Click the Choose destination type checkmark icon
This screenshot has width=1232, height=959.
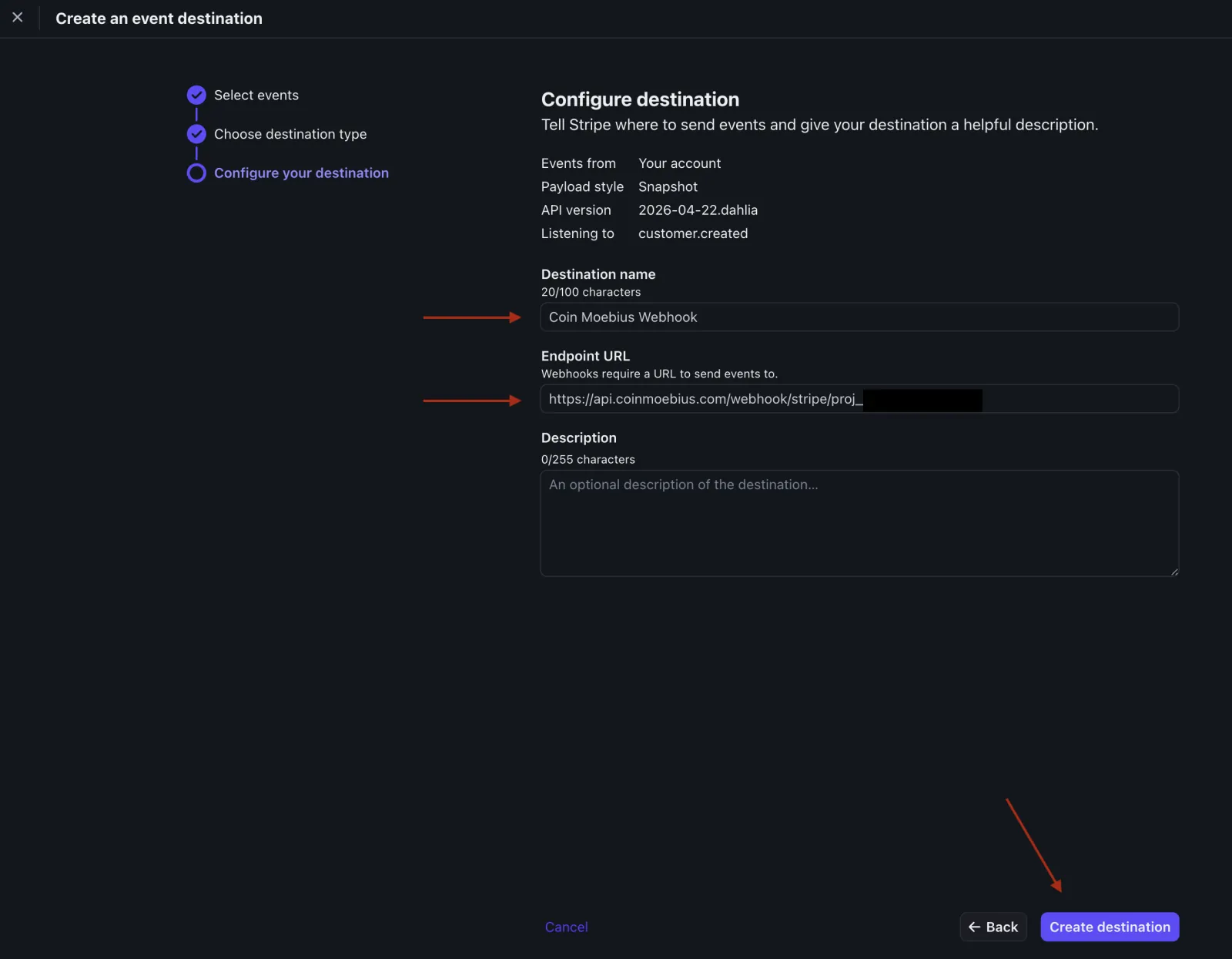point(196,134)
